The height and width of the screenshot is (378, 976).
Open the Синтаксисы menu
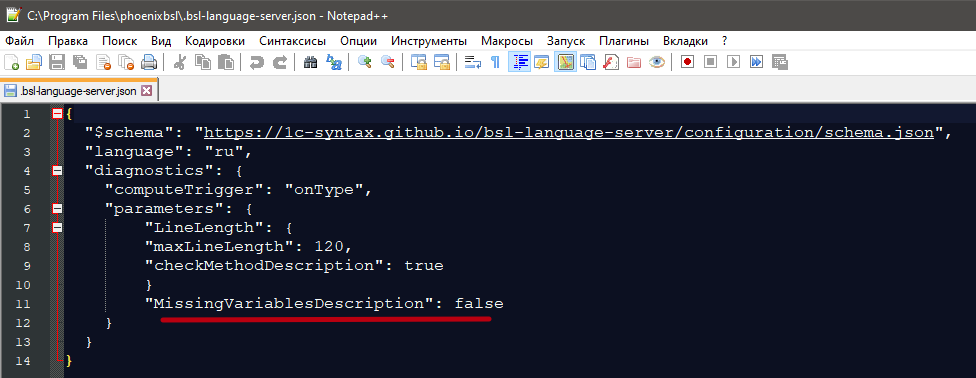pos(293,41)
